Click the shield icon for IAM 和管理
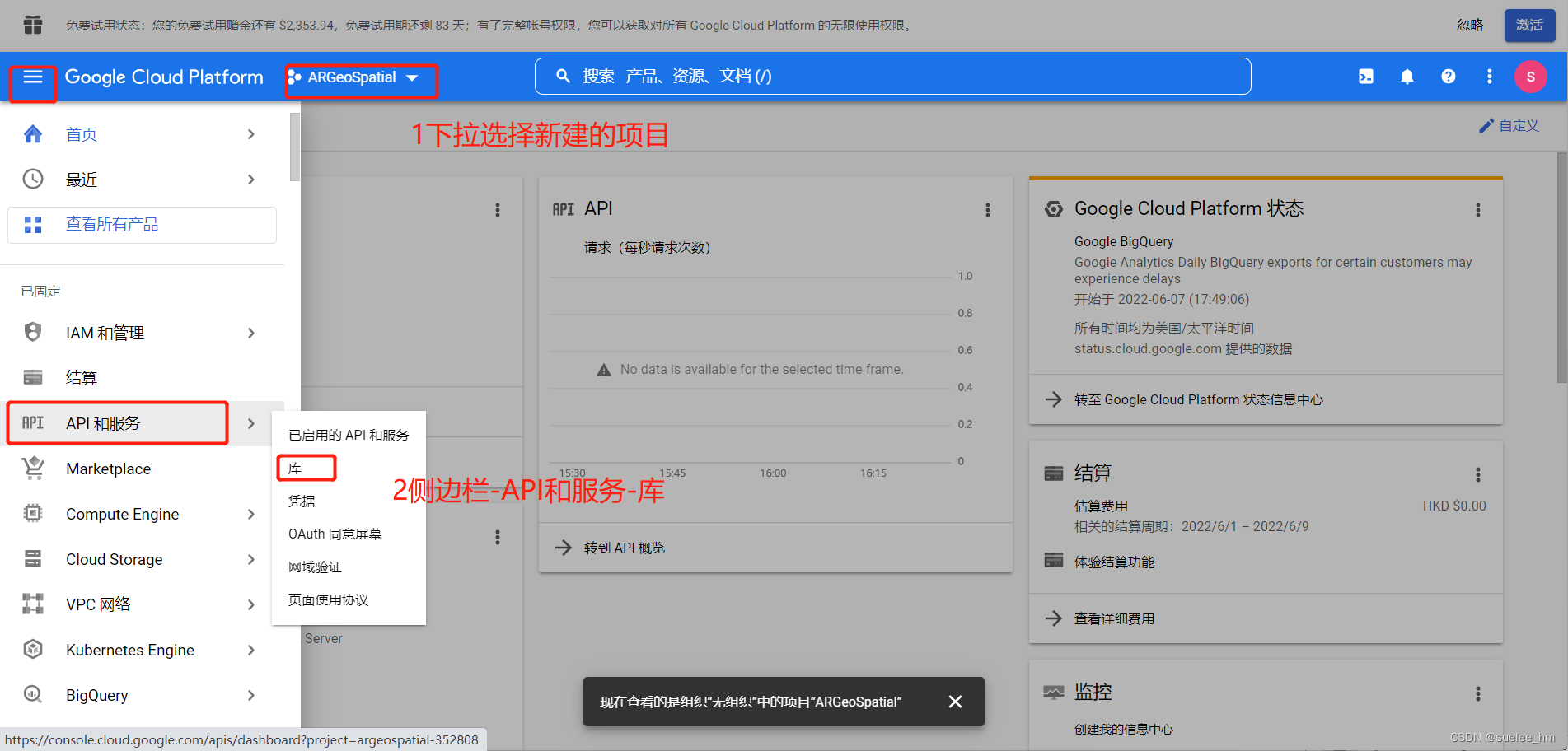The image size is (1568, 751). pyautogui.click(x=33, y=332)
